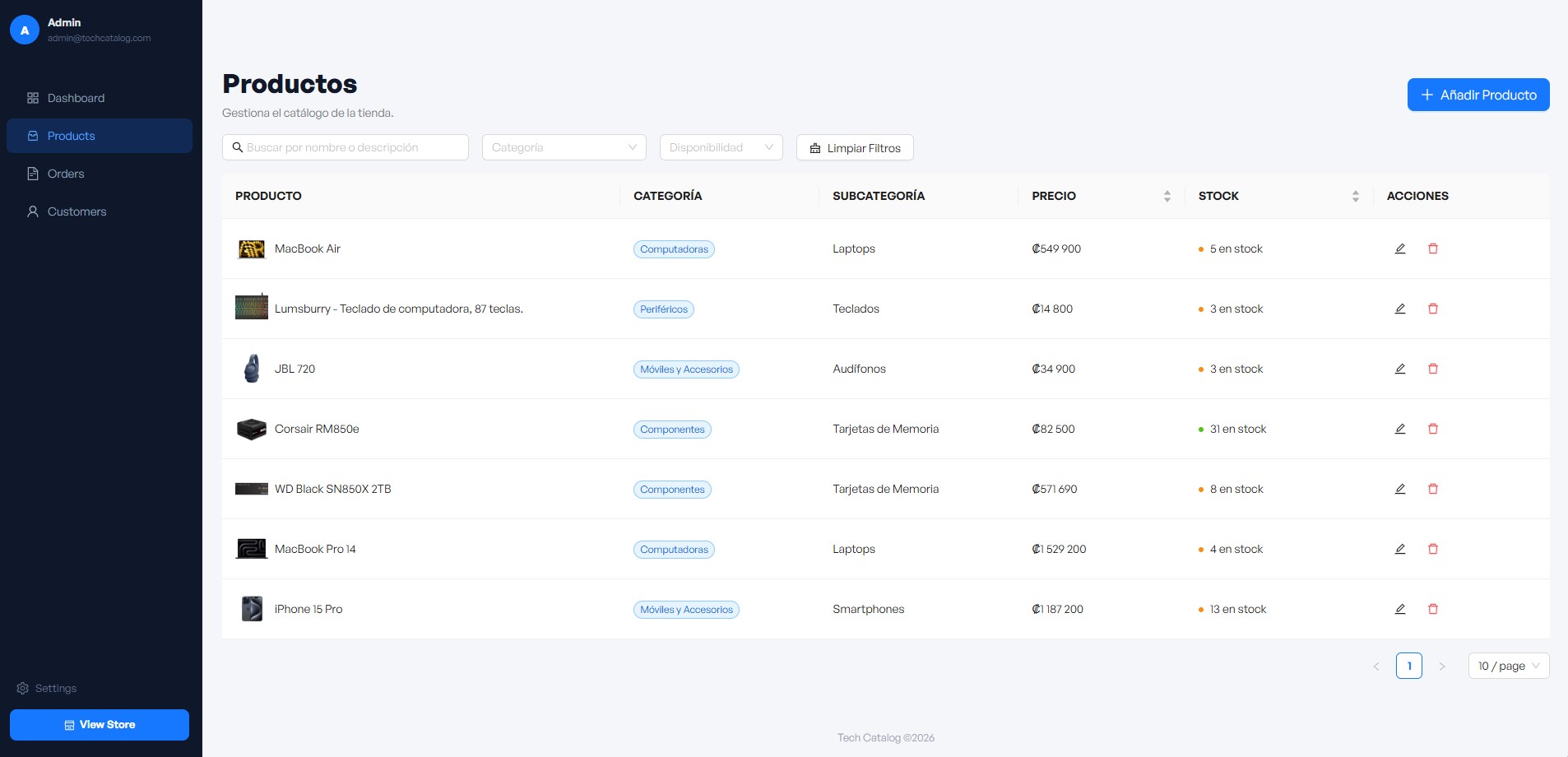Click edit pencil icon for MacBook Air
This screenshot has height=757, width=1568.
[1399, 248]
